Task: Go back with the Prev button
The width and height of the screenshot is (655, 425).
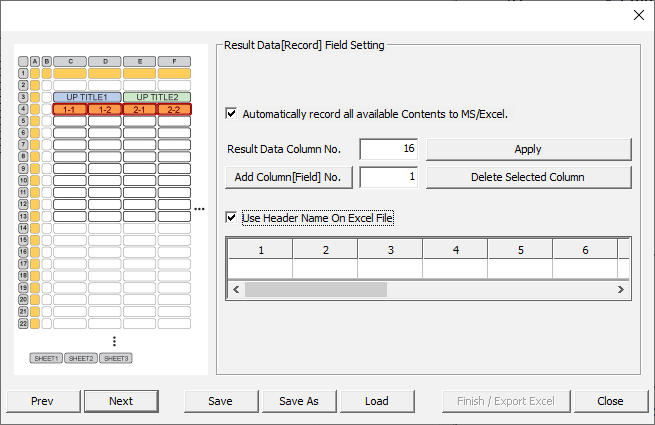Action: coord(42,401)
